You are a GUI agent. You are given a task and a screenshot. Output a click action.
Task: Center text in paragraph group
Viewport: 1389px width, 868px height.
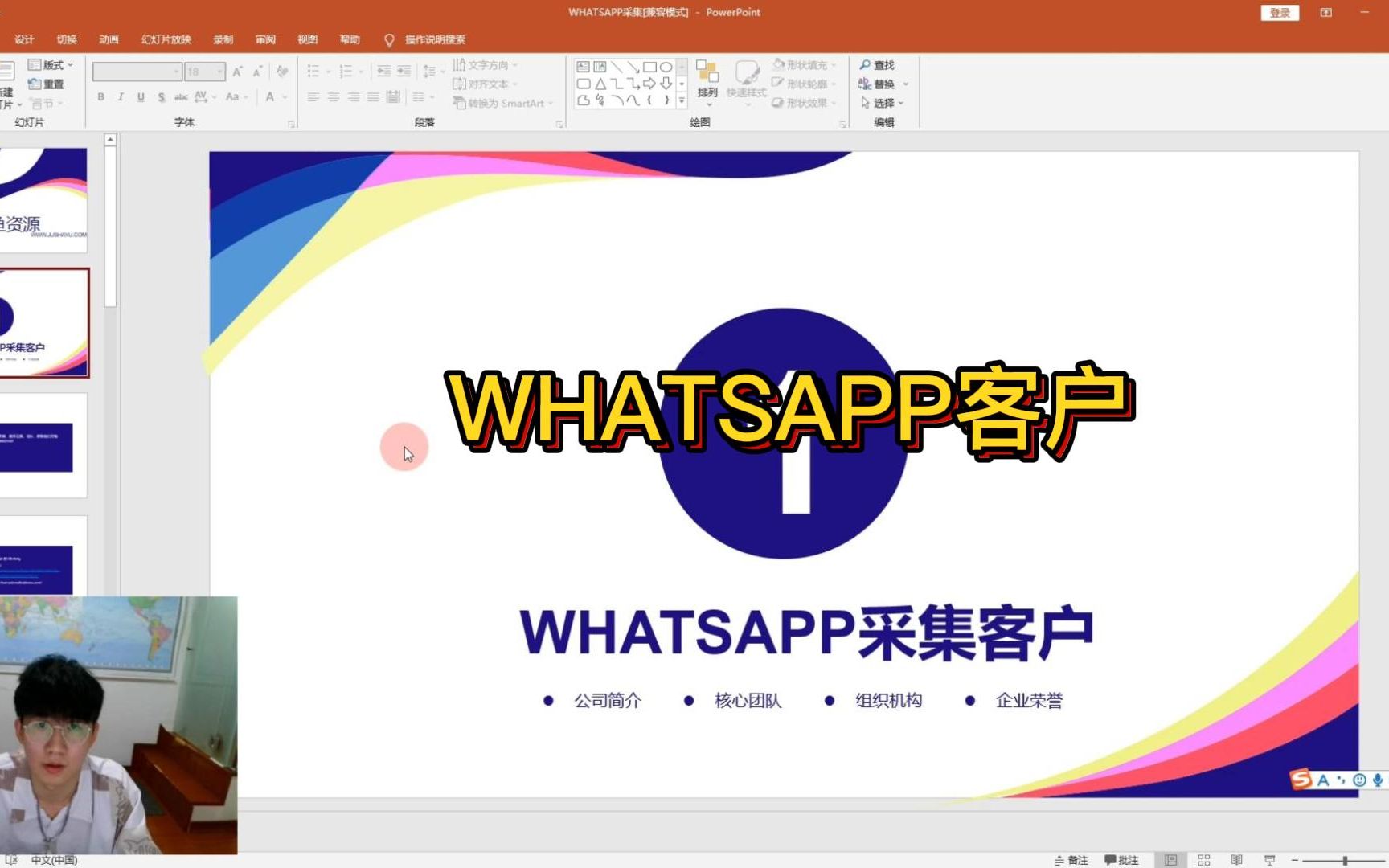(x=334, y=96)
